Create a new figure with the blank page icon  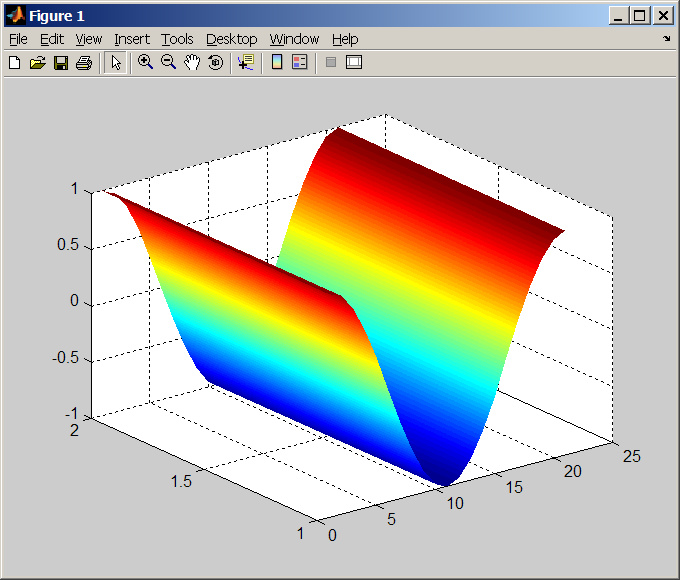point(15,63)
